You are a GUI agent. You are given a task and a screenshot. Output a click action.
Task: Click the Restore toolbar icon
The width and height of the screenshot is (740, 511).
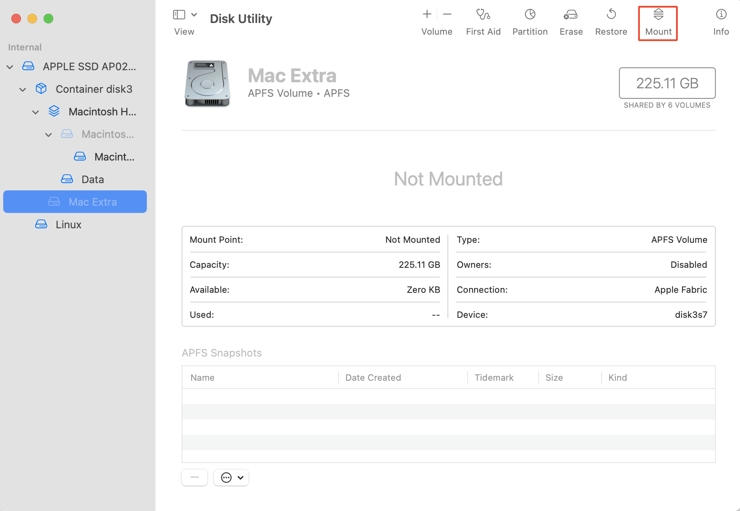click(x=611, y=15)
